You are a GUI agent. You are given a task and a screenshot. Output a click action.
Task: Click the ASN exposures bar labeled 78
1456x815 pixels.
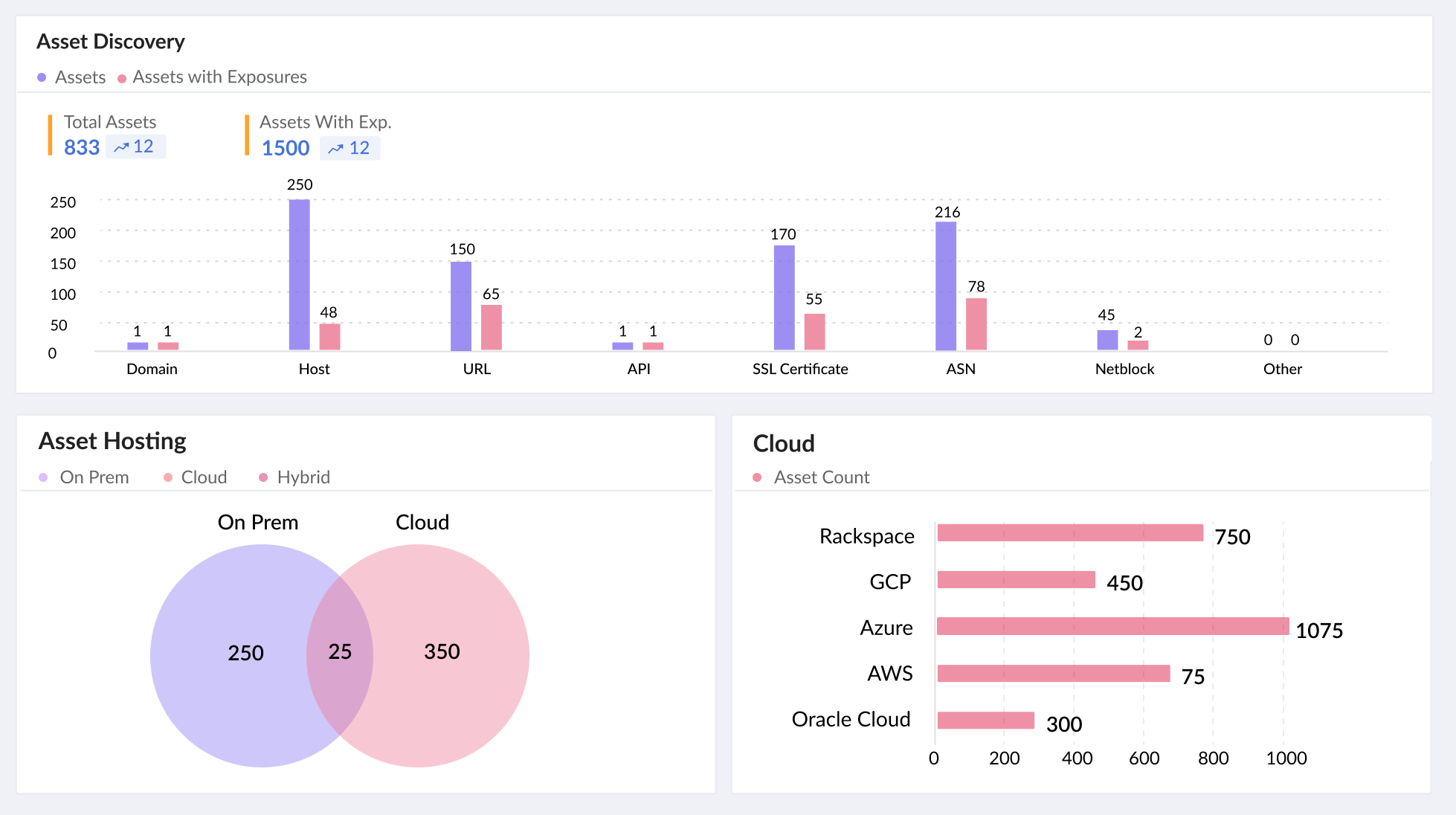[976, 324]
